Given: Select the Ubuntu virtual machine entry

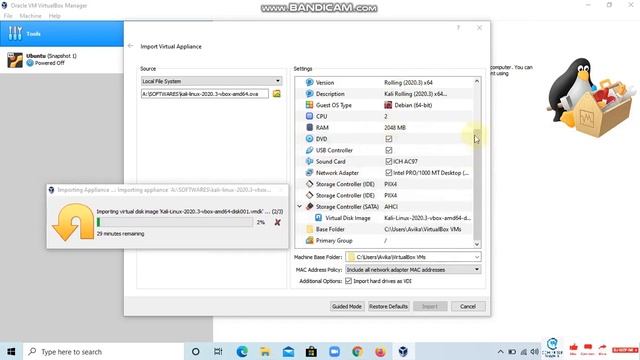Looking at the screenshot, I should click(61, 60).
